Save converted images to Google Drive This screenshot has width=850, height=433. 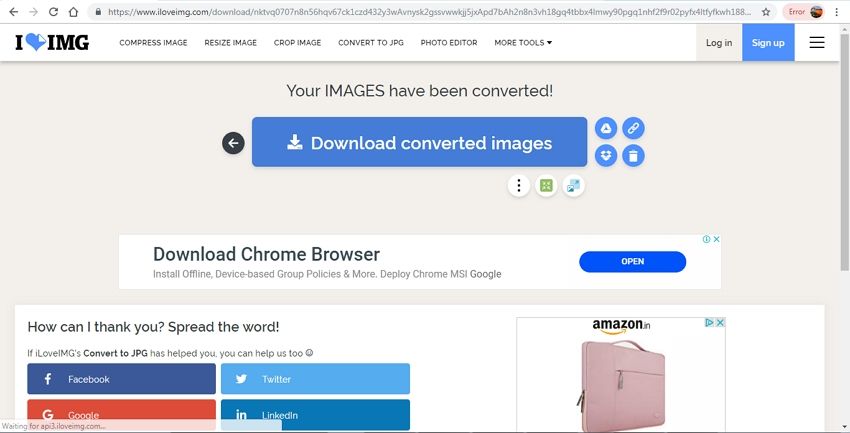point(606,128)
